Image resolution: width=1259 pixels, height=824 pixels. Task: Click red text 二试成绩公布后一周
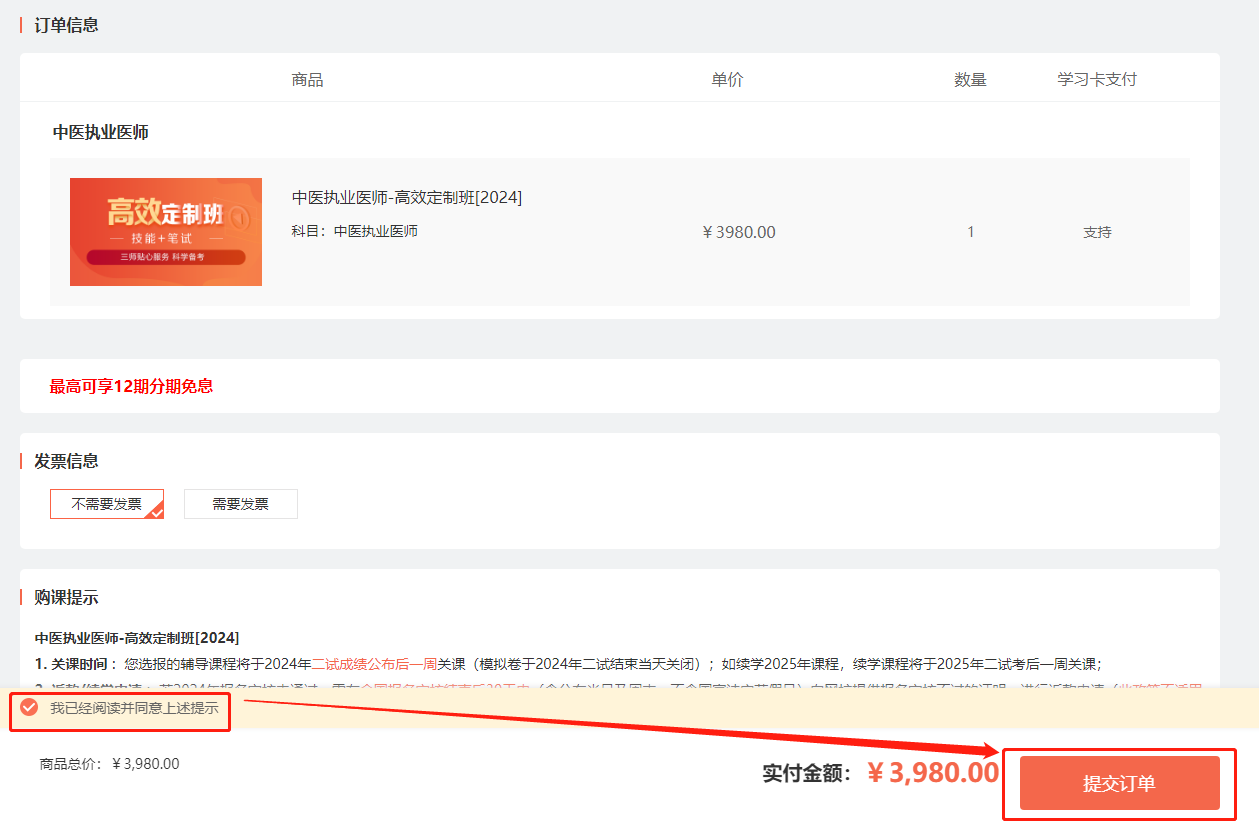point(375,663)
